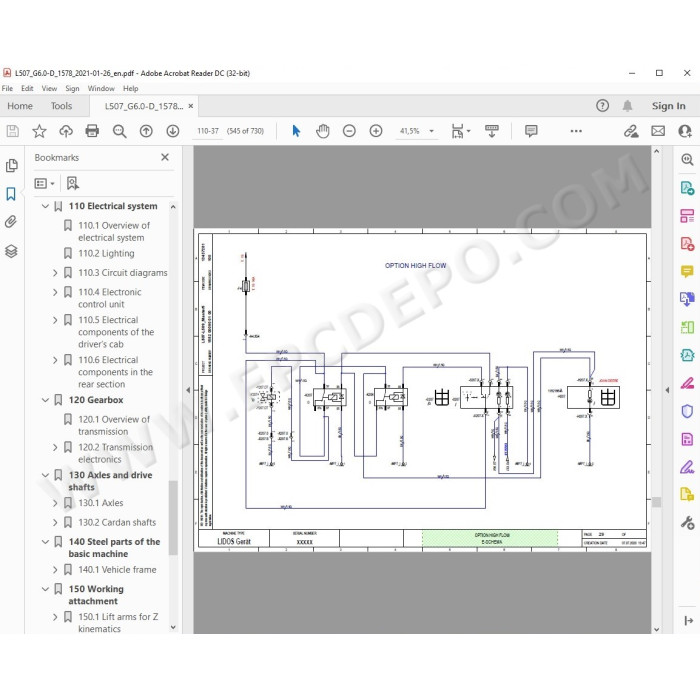The width and height of the screenshot is (700, 700).
Task: Collapse 110 Electrical system bookmark
Action: click(45, 206)
